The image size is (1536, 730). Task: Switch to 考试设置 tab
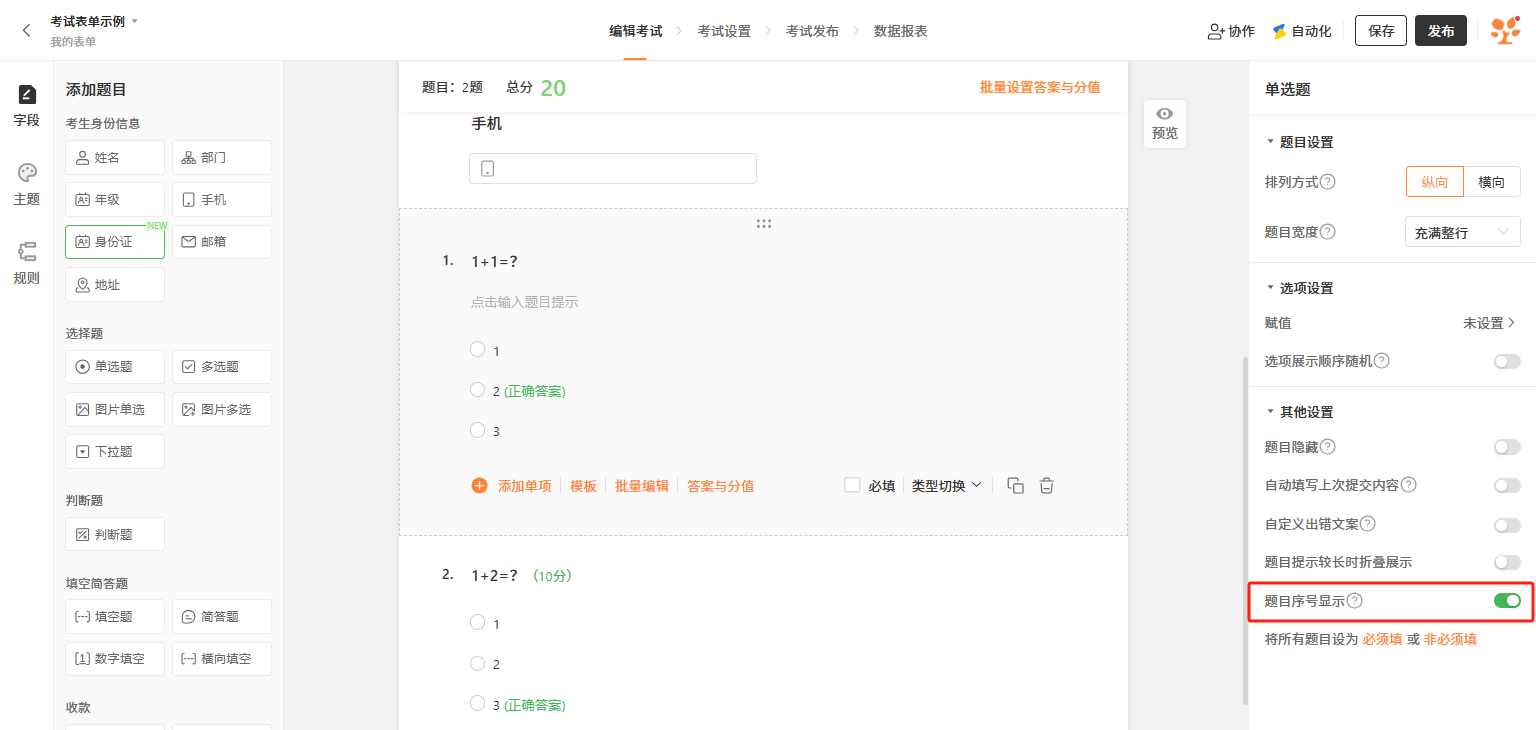(x=724, y=31)
